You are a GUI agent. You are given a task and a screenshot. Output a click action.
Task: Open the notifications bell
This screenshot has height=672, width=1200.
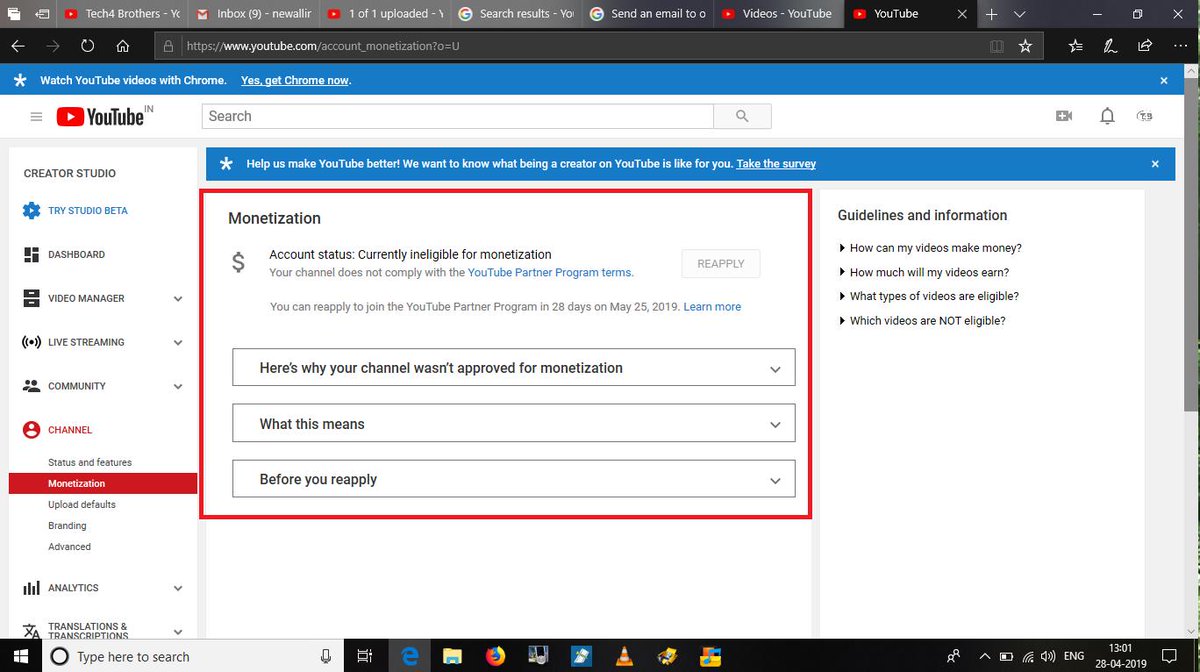point(1107,116)
